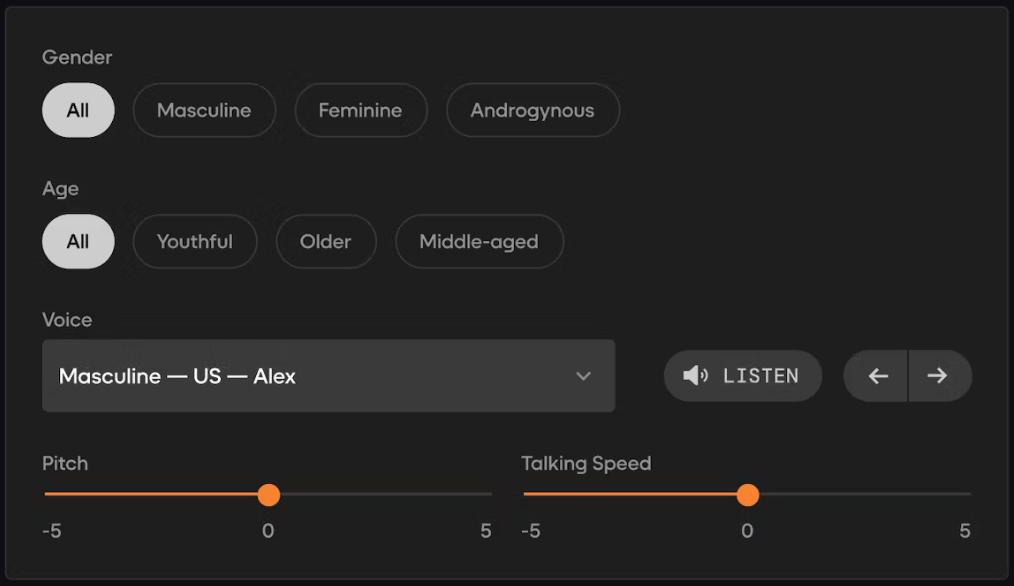Image resolution: width=1014 pixels, height=586 pixels.
Task: Choose the Androgynous gender filter
Action: pyautogui.click(x=532, y=110)
